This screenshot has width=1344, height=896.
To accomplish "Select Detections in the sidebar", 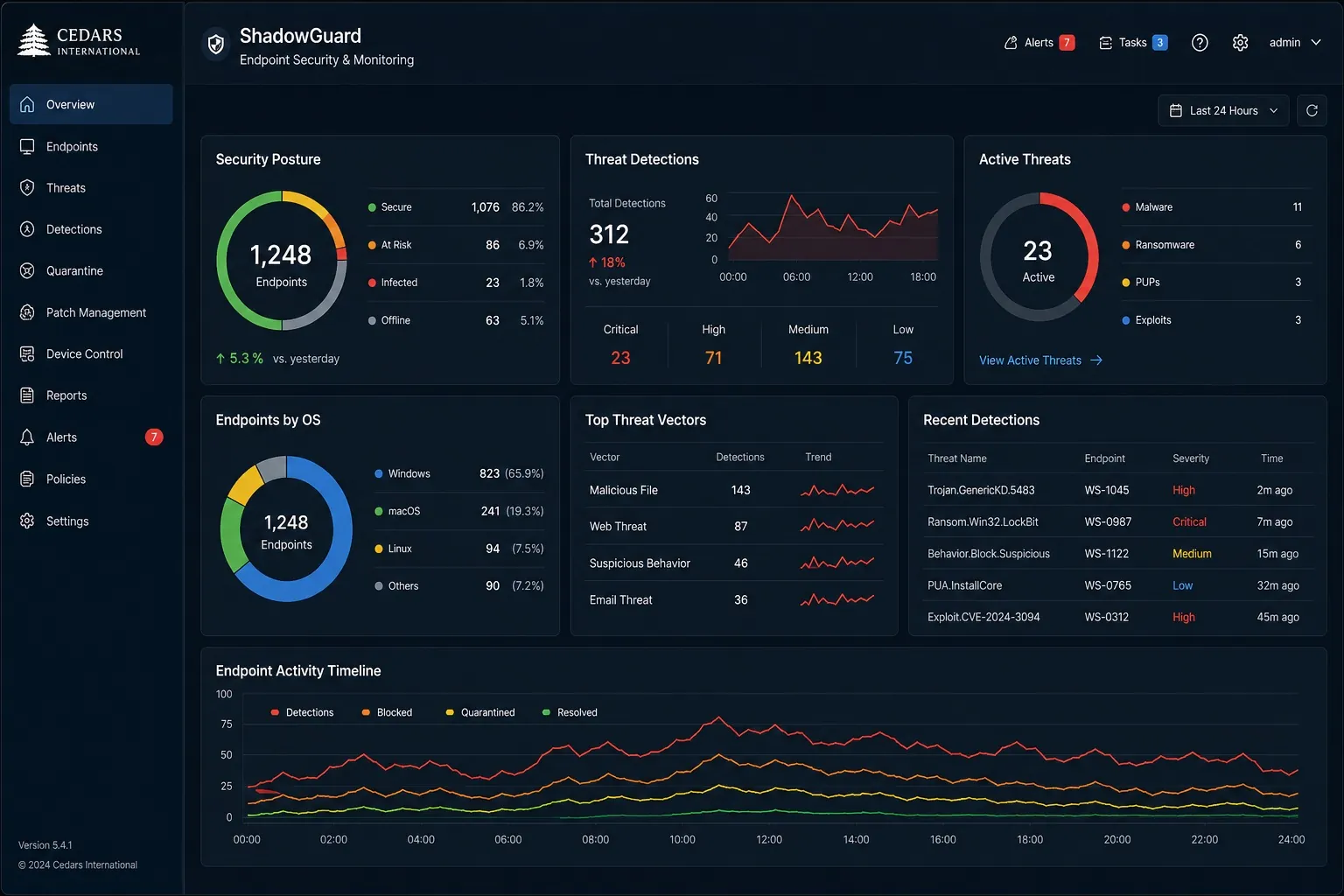I will pyautogui.click(x=91, y=229).
